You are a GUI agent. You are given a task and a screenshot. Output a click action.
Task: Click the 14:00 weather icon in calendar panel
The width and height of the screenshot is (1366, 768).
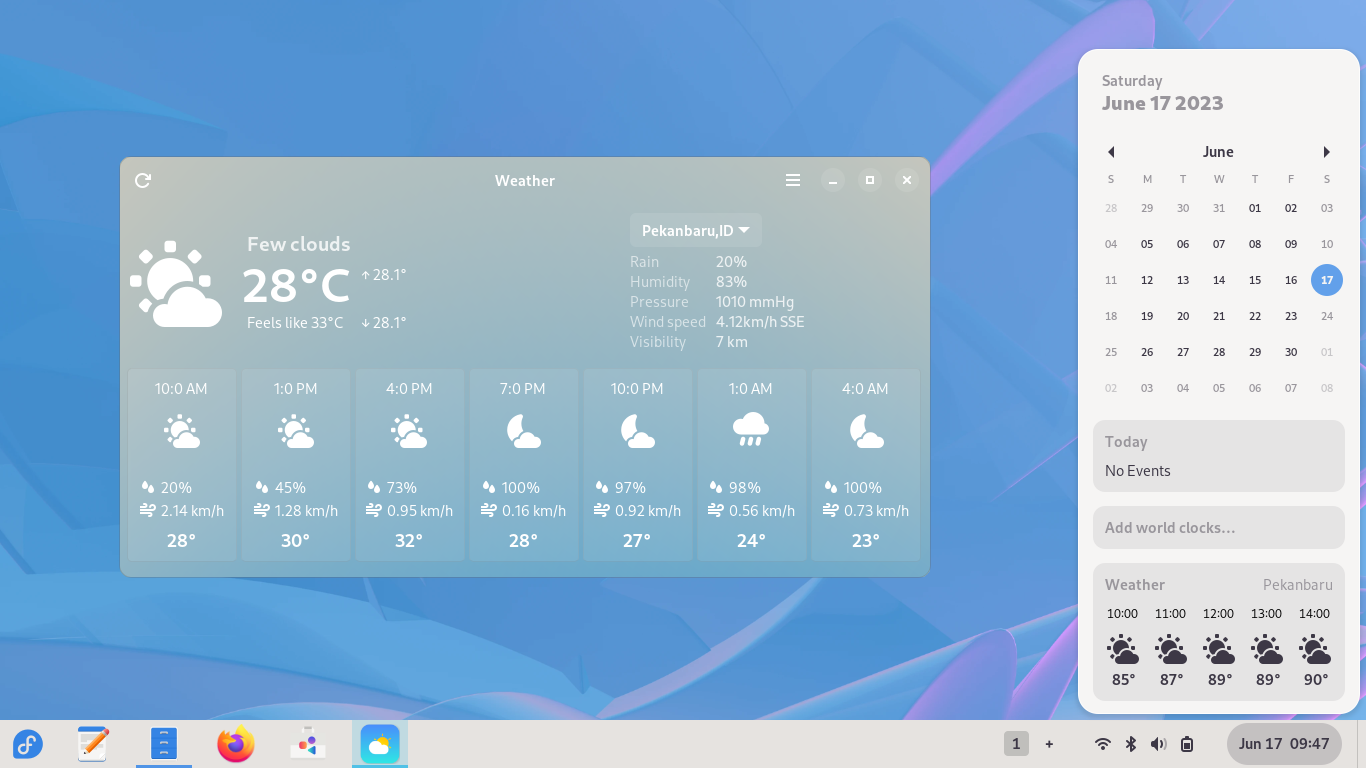[x=1315, y=650]
